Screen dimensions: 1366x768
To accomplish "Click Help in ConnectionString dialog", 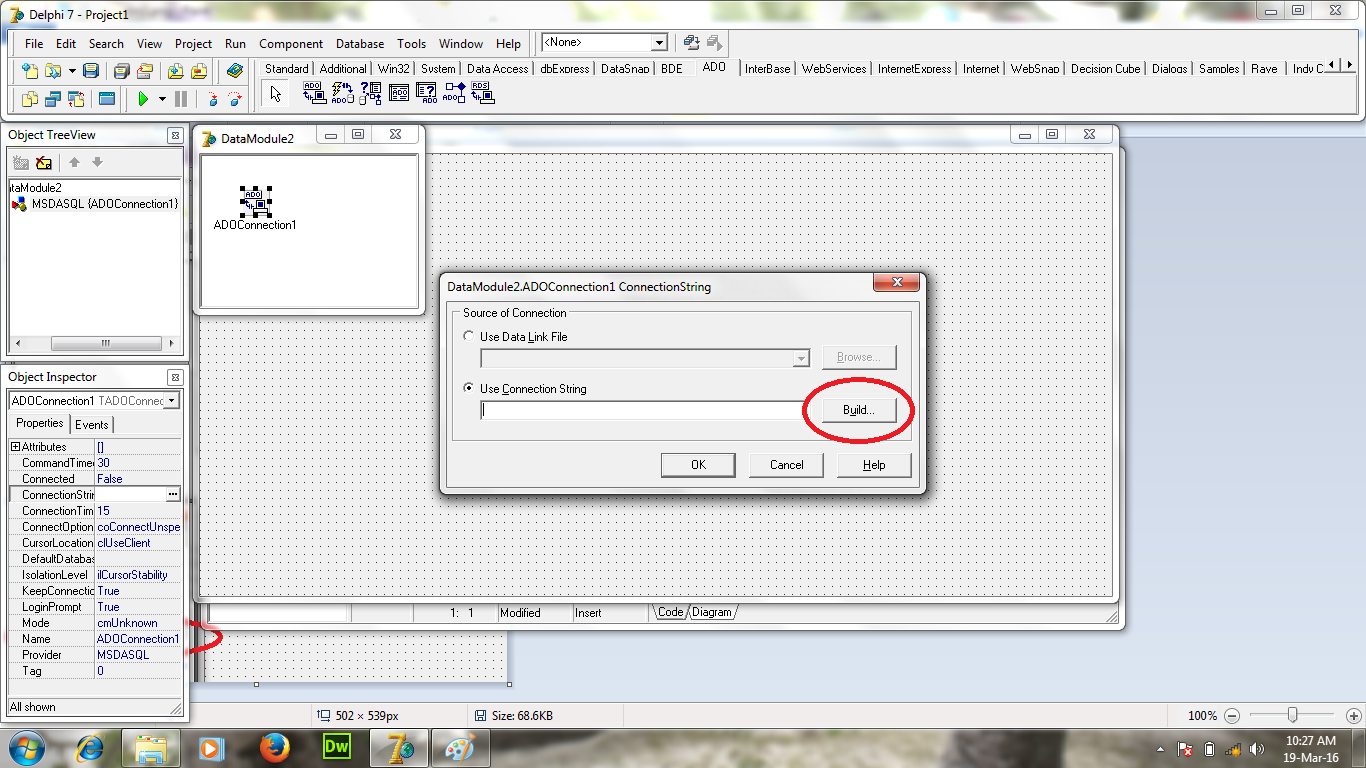I will click(x=874, y=465).
